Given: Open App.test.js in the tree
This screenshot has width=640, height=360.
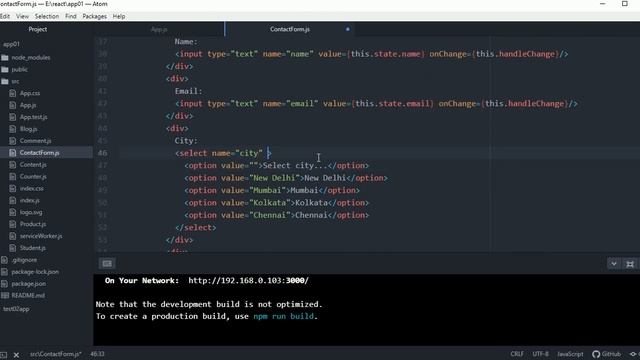Looking at the screenshot, I should 33,117.
